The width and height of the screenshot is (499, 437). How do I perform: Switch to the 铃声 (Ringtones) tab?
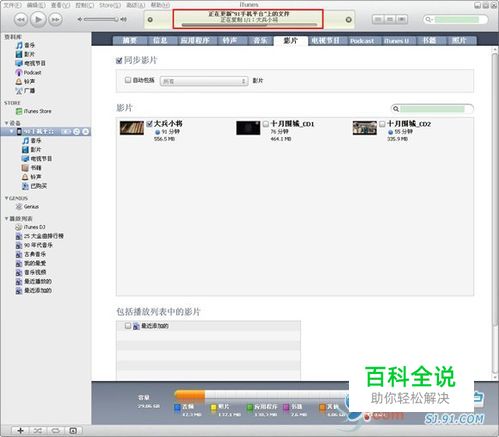229,41
